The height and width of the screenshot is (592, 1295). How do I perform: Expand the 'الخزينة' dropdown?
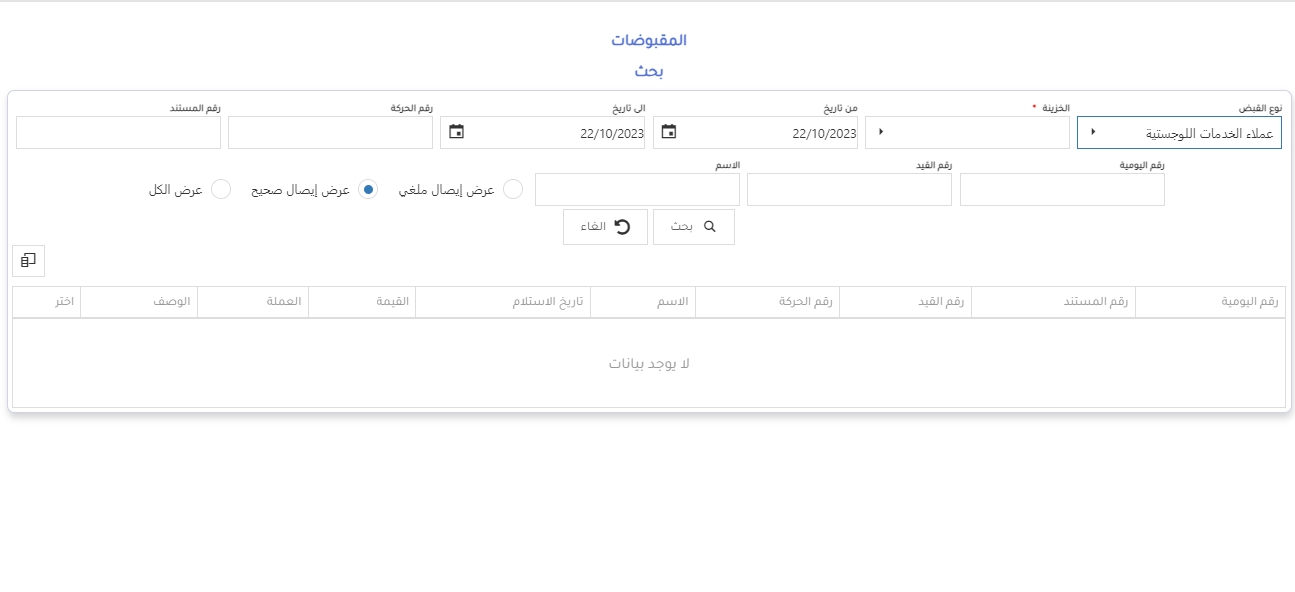click(x=881, y=132)
